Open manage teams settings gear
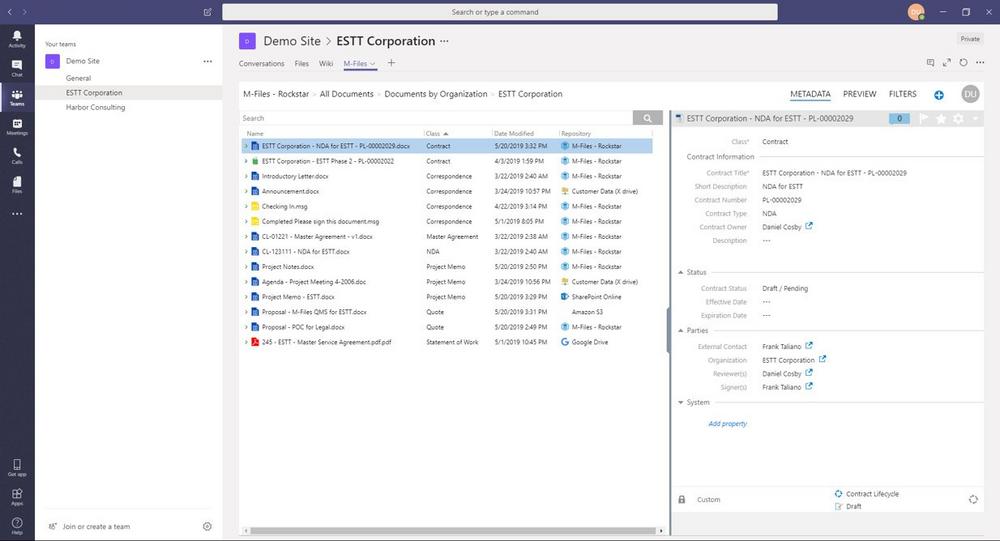Screen dimensions: 1000x541 pos(207,526)
